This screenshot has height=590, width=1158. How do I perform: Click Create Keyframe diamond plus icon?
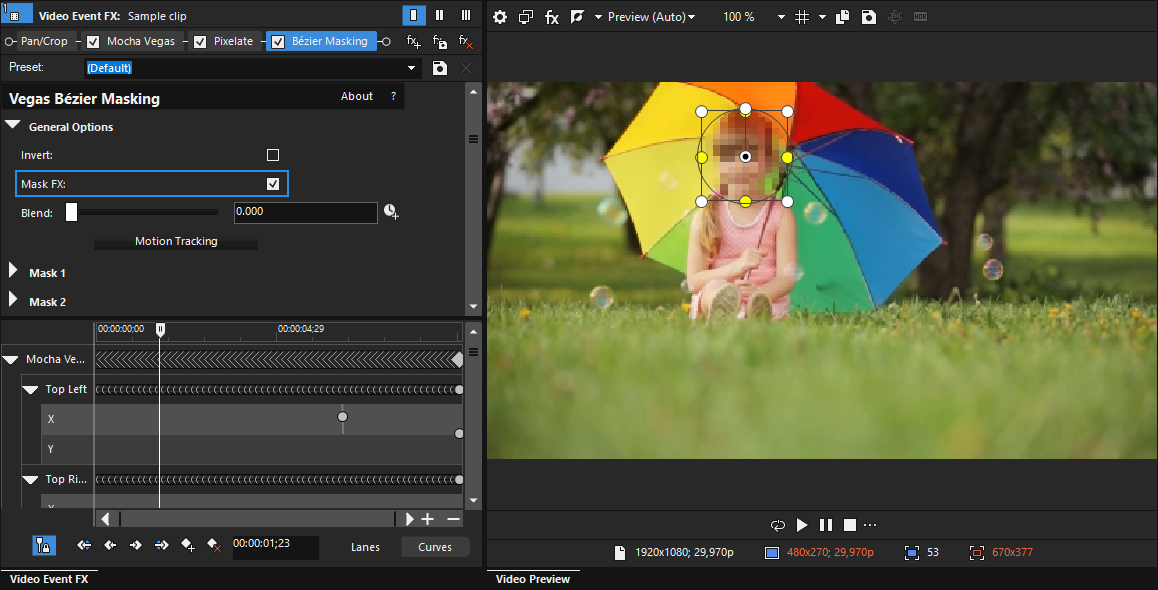(x=188, y=546)
